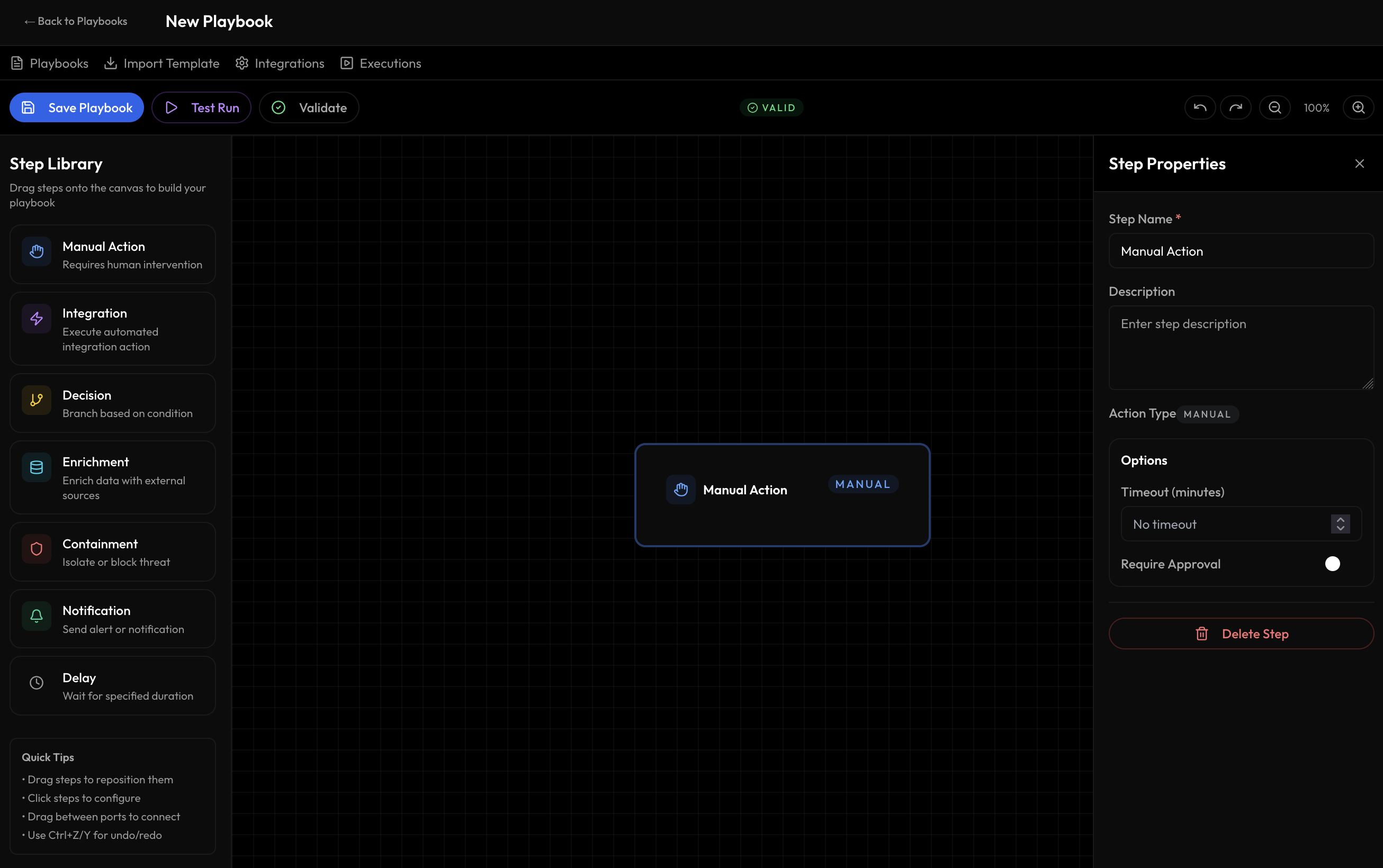This screenshot has height=868, width=1383.
Task: Click the undo arrow icon
Action: coord(1200,107)
